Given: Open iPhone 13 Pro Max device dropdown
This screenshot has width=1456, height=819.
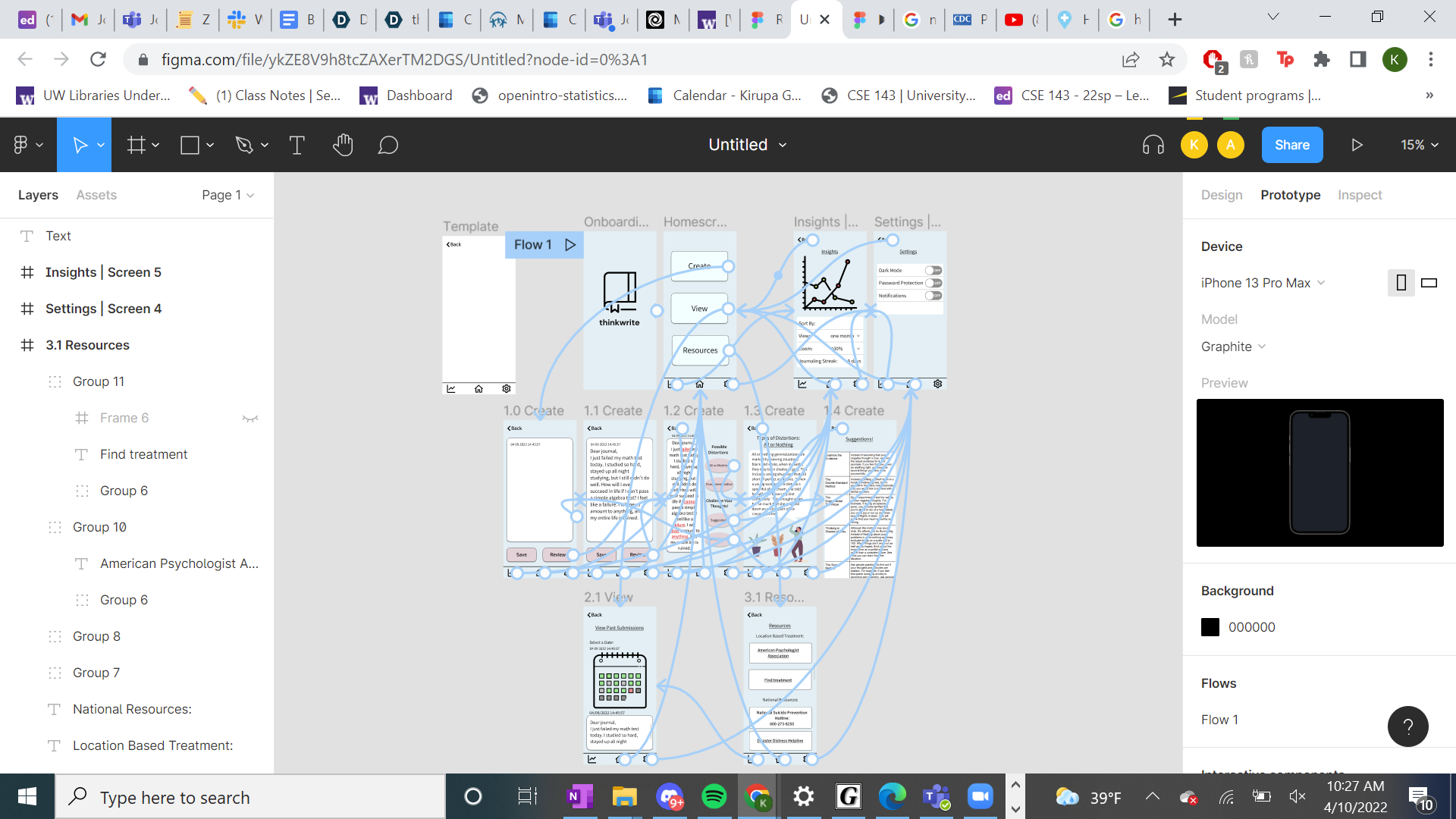Looking at the screenshot, I should (x=1263, y=283).
